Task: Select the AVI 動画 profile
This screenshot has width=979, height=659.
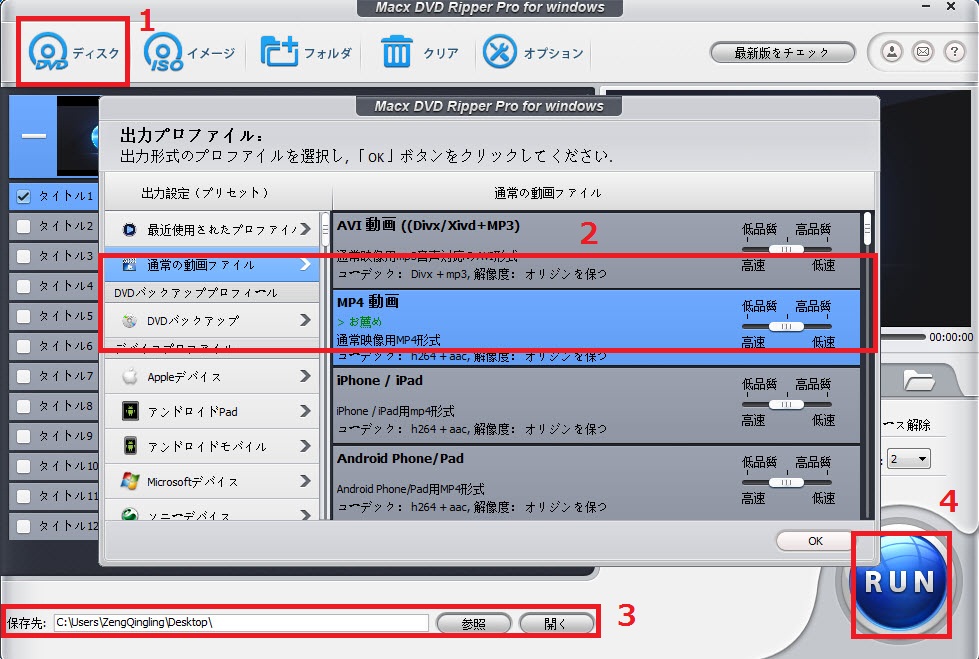Action: tap(596, 250)
